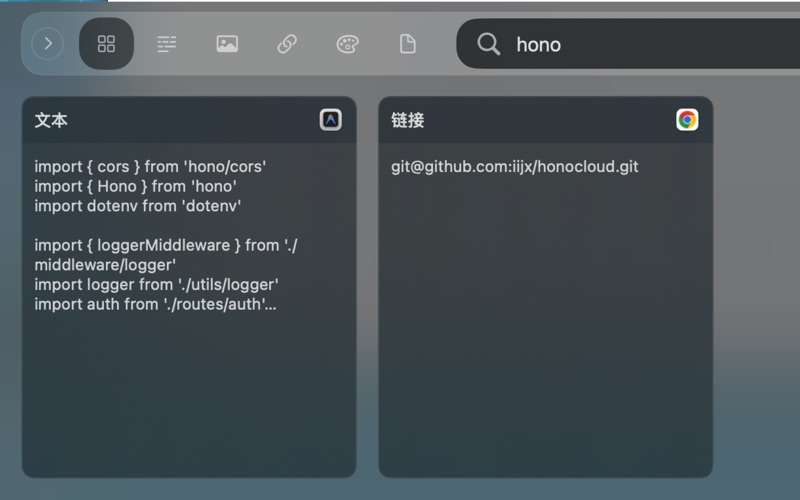The height and width of the screenshot is (500, 800).
Task: Select the 链接 card header
Action: [x=546, y=120]
